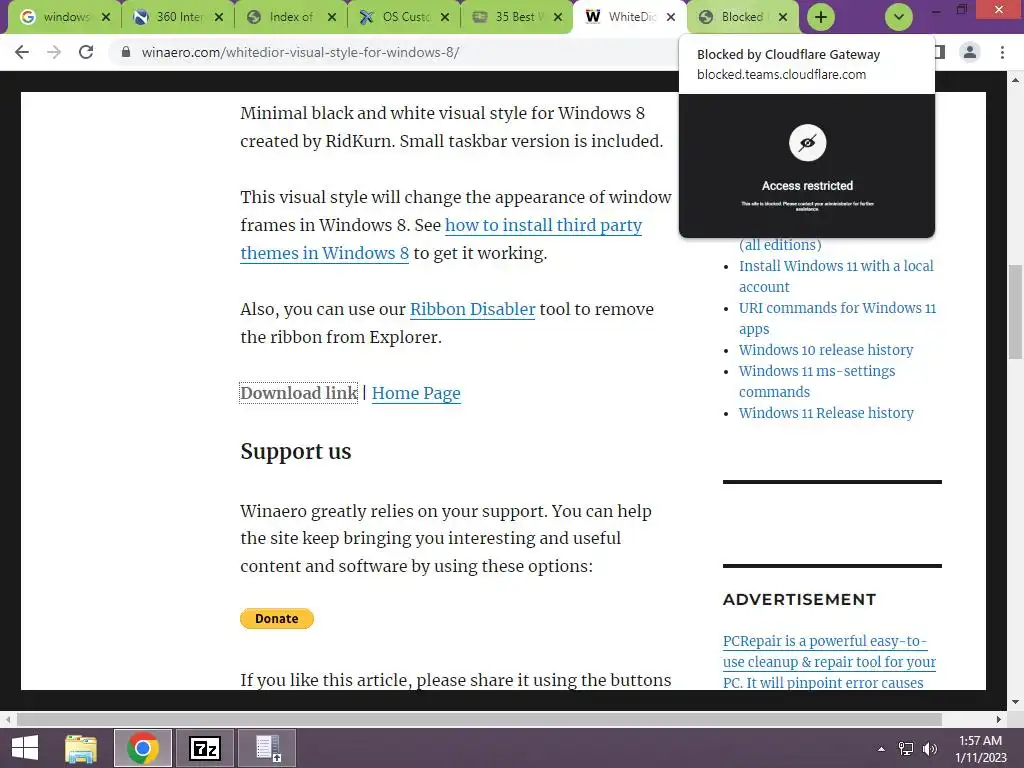
Task: Open the Windows Start menu
Action: (x=25, y=748)
